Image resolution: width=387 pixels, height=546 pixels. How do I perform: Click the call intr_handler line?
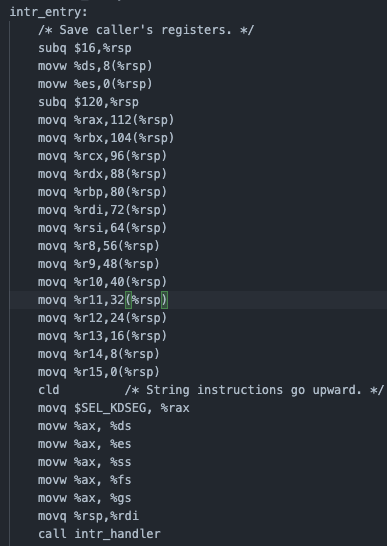[x=99, y=534]
